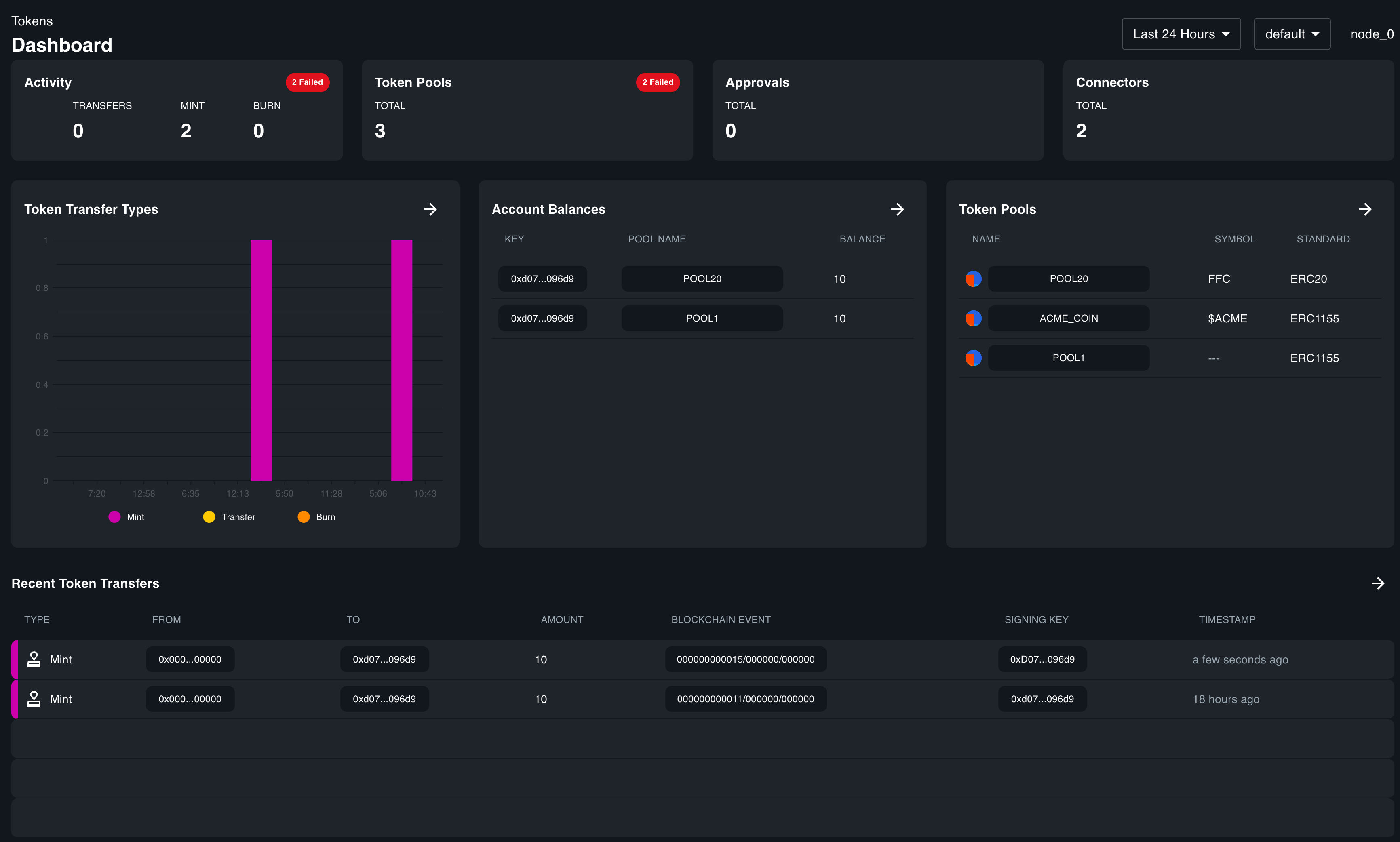
Task: Open the default namespace dropdown
Action: click(x=1292, y=34)
